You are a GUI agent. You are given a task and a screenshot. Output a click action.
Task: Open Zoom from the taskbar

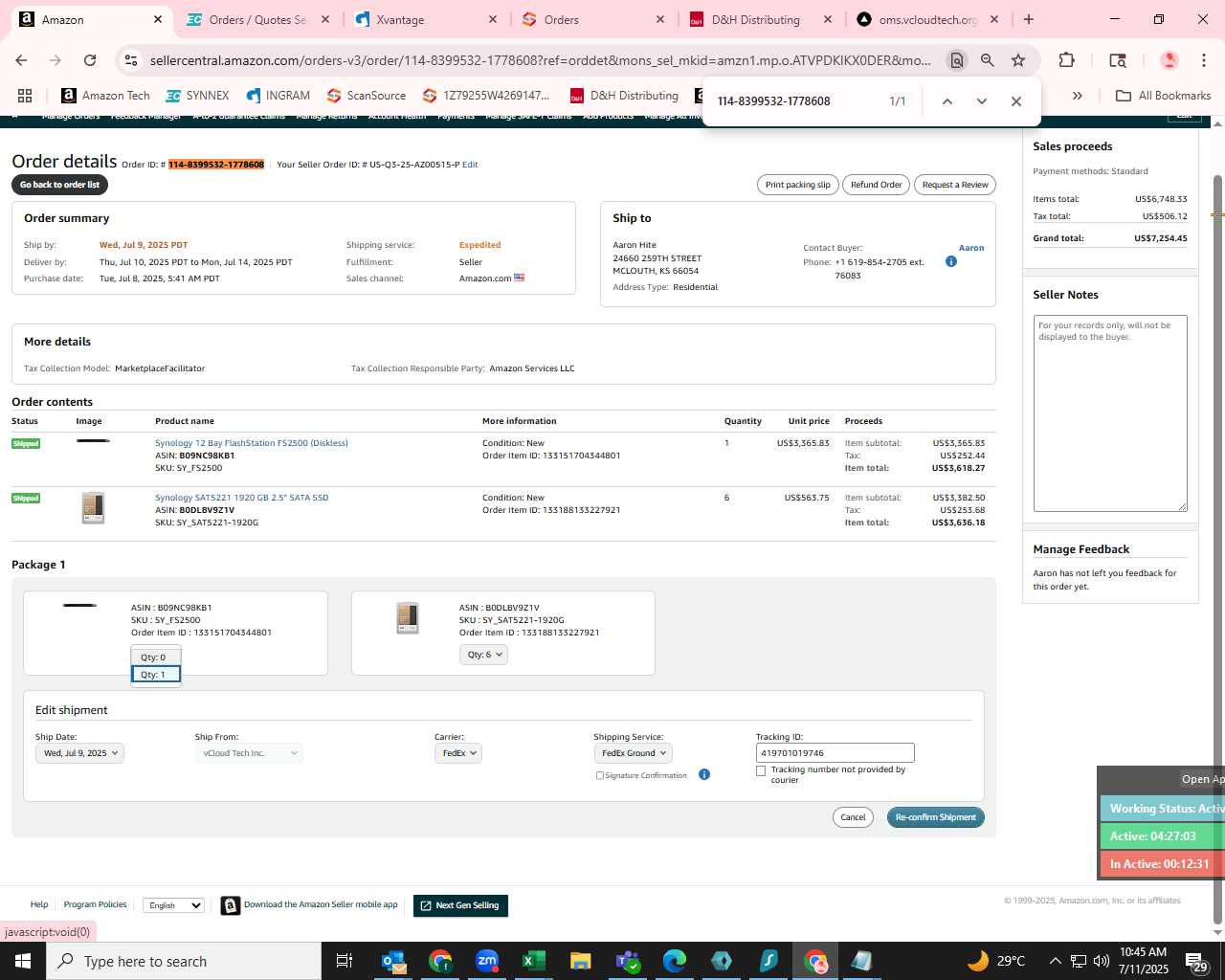[487, 961]
